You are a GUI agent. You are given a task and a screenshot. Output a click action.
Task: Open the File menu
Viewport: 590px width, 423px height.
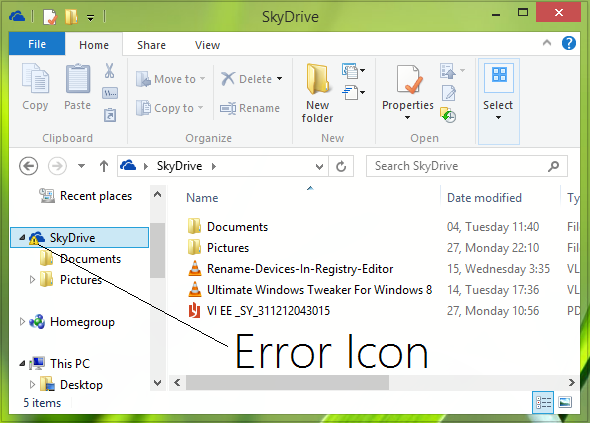(37, 44)
